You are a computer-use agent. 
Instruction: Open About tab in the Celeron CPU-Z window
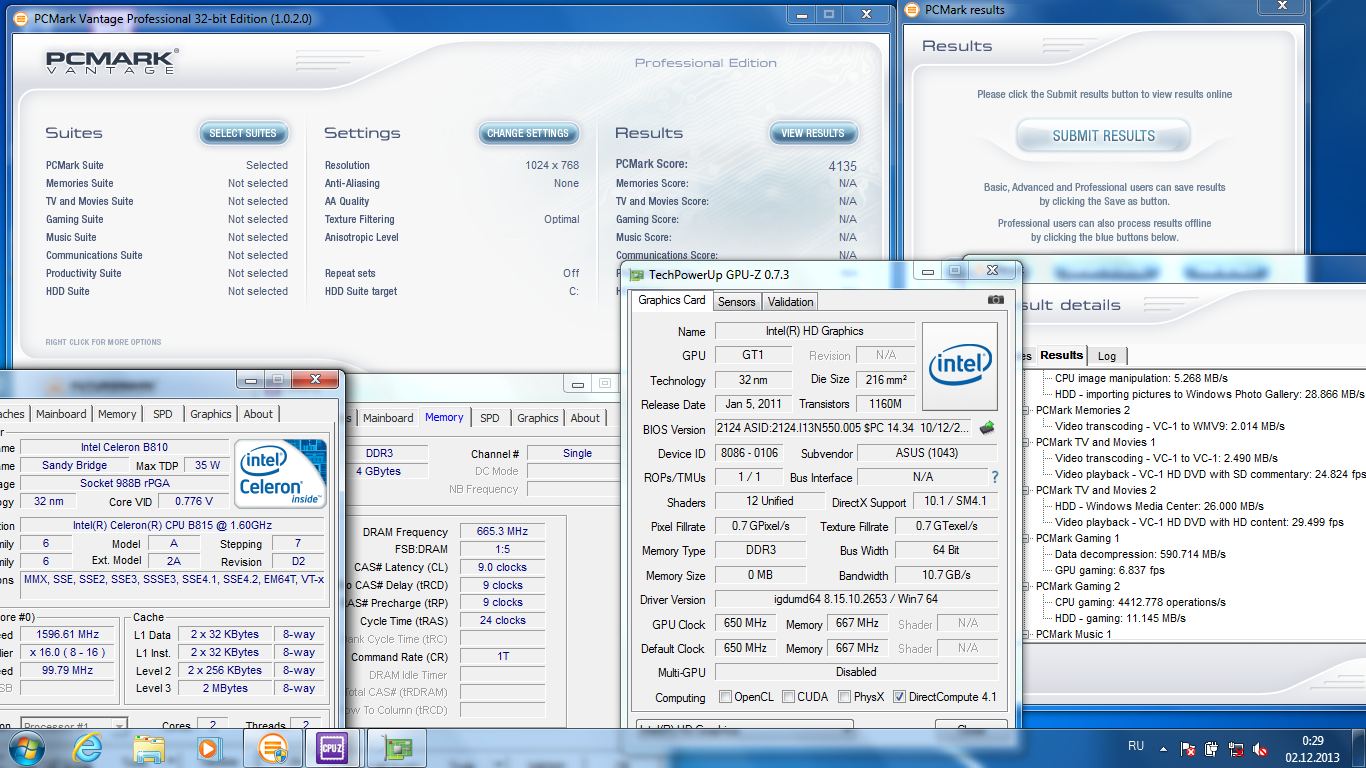click(x=258, y=414)
